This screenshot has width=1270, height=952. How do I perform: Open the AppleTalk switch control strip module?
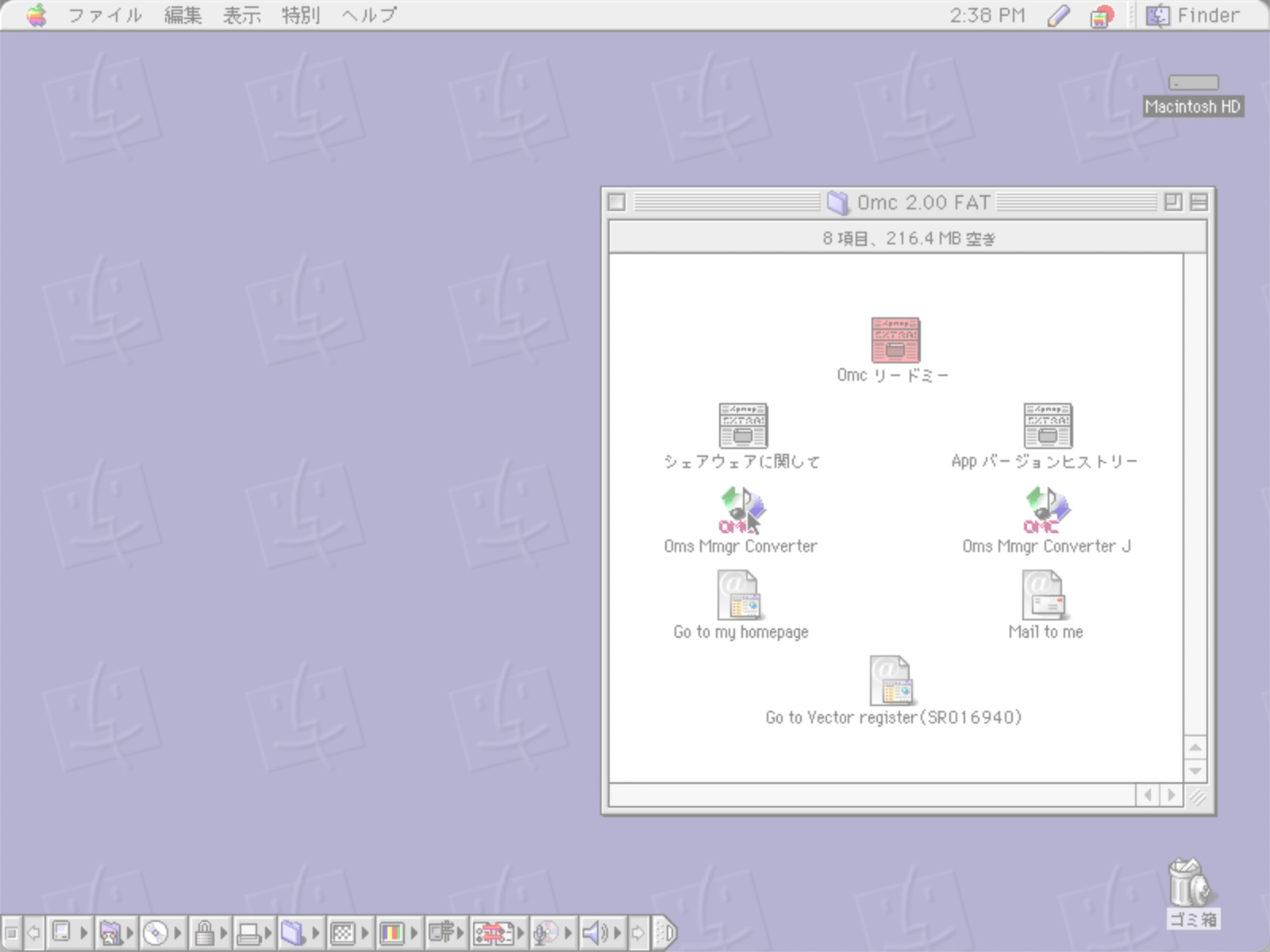point(69,933)
